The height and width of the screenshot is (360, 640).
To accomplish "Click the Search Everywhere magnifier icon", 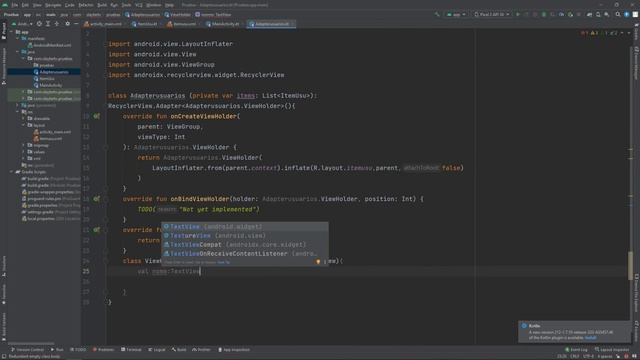I will click(618, 14).
